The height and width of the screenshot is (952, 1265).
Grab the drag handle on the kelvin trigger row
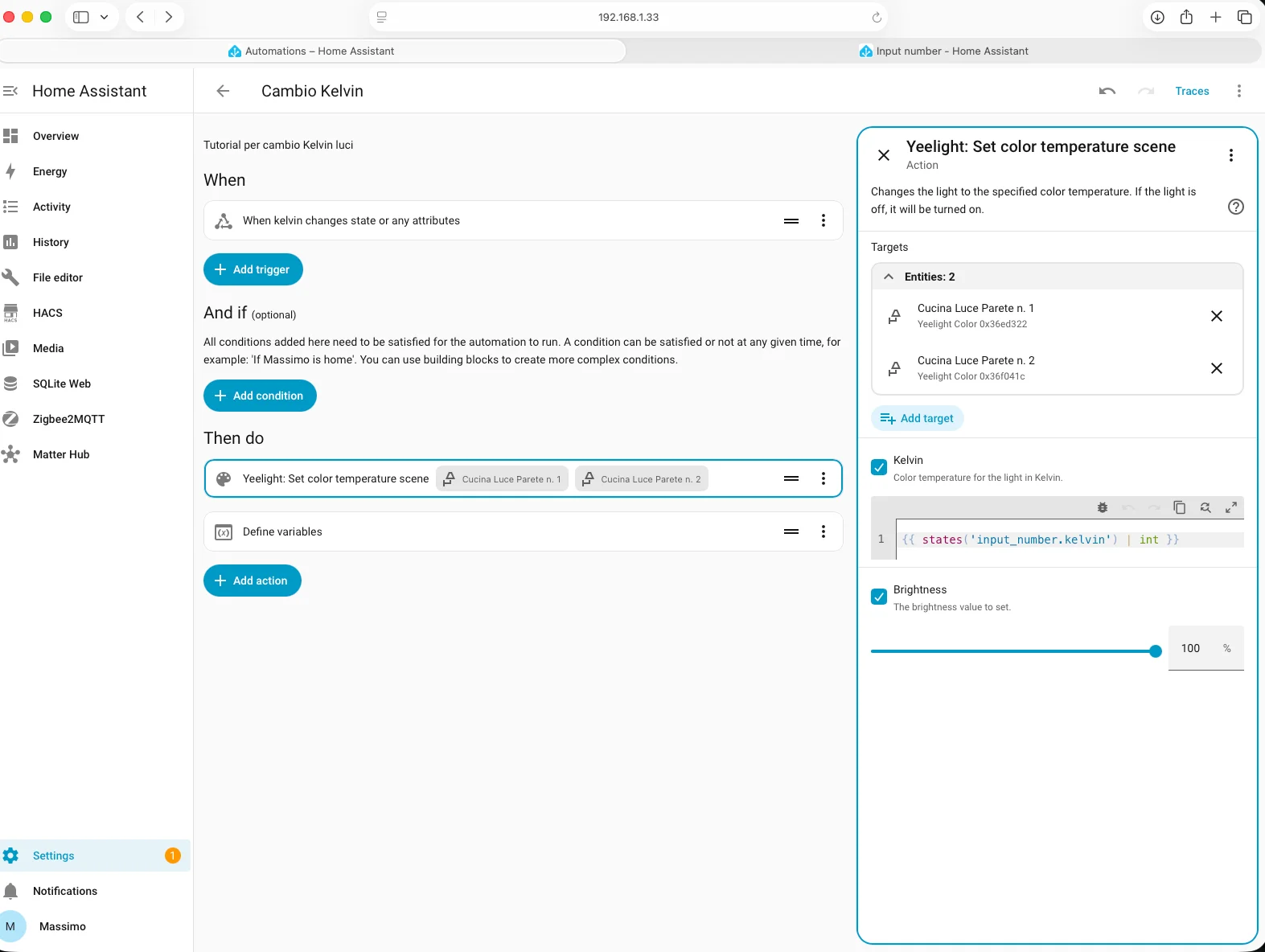(x=791, y=220)
